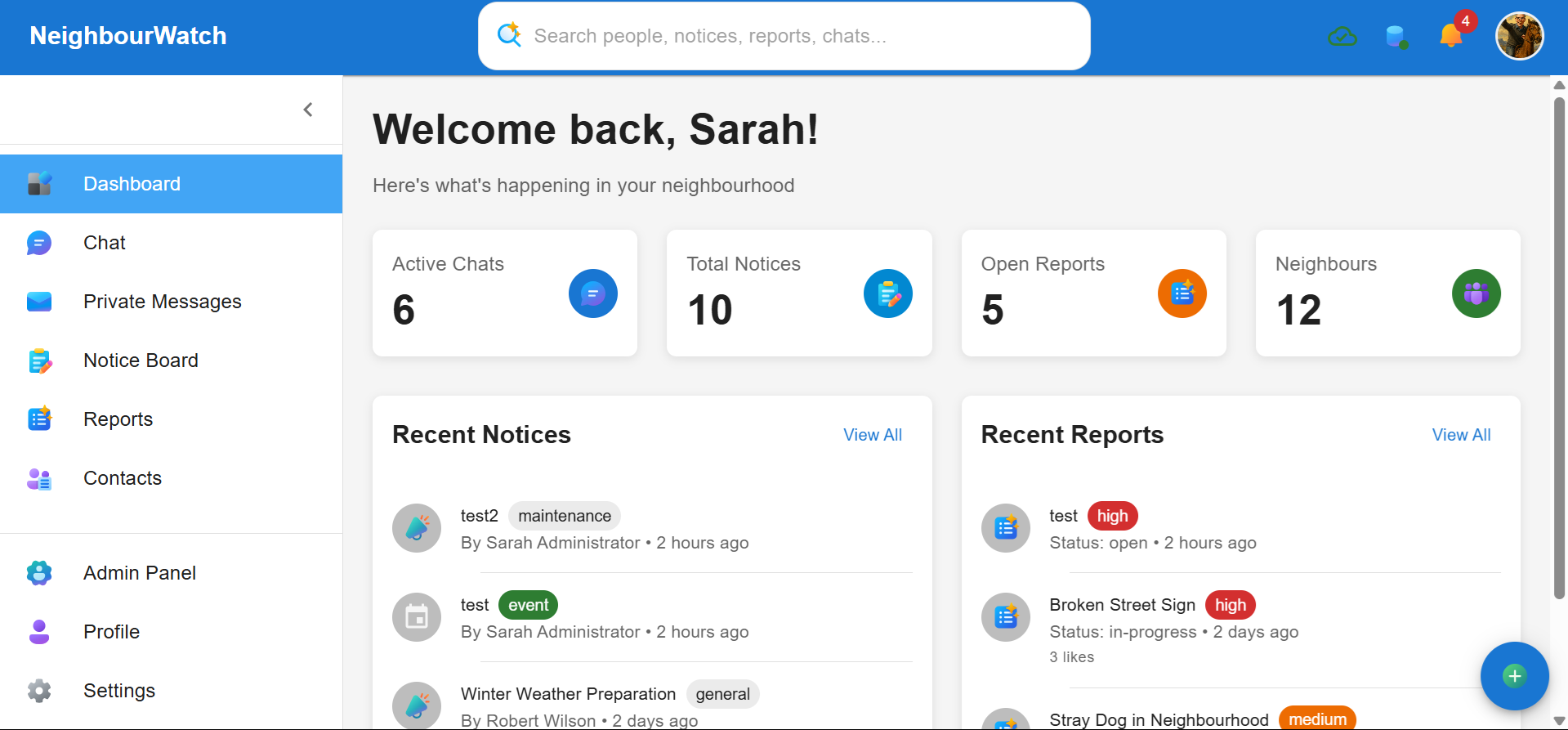Screen dimensions: 1568x730
Task: Open the notifications bell with badge 4
Action: coord(1451,36)
